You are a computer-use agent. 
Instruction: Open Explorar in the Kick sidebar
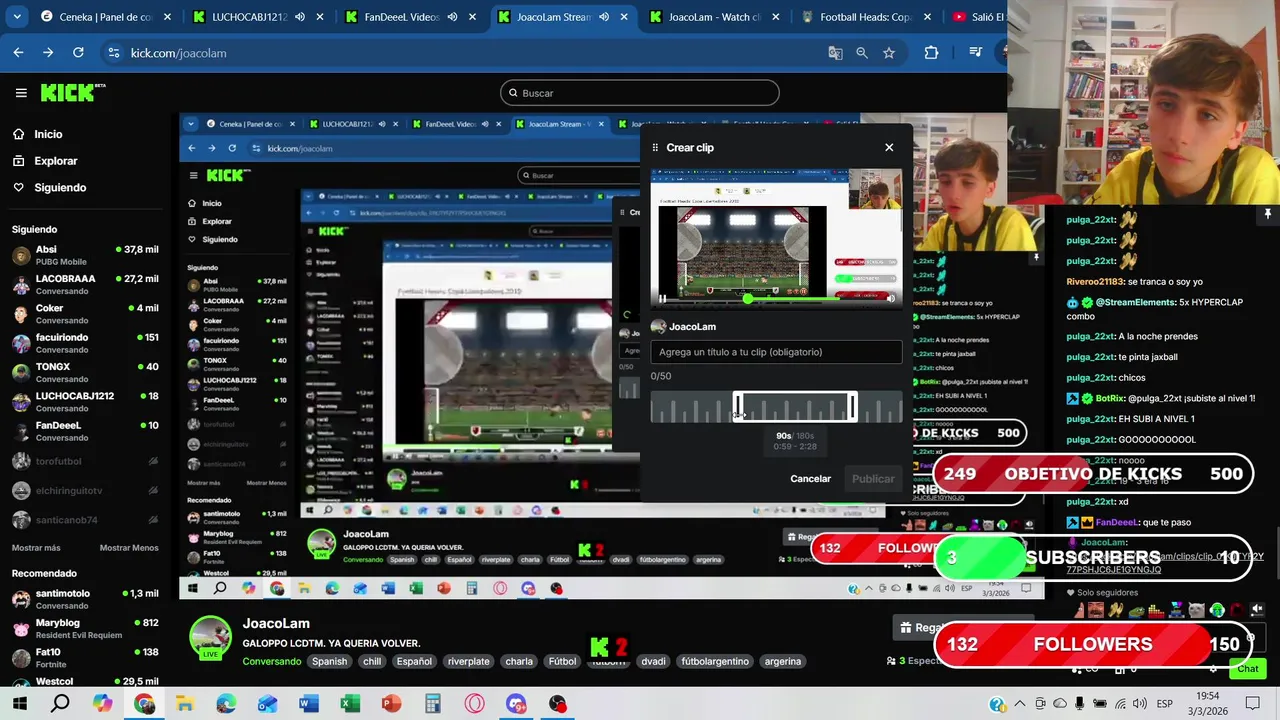(x=55, y=161)
